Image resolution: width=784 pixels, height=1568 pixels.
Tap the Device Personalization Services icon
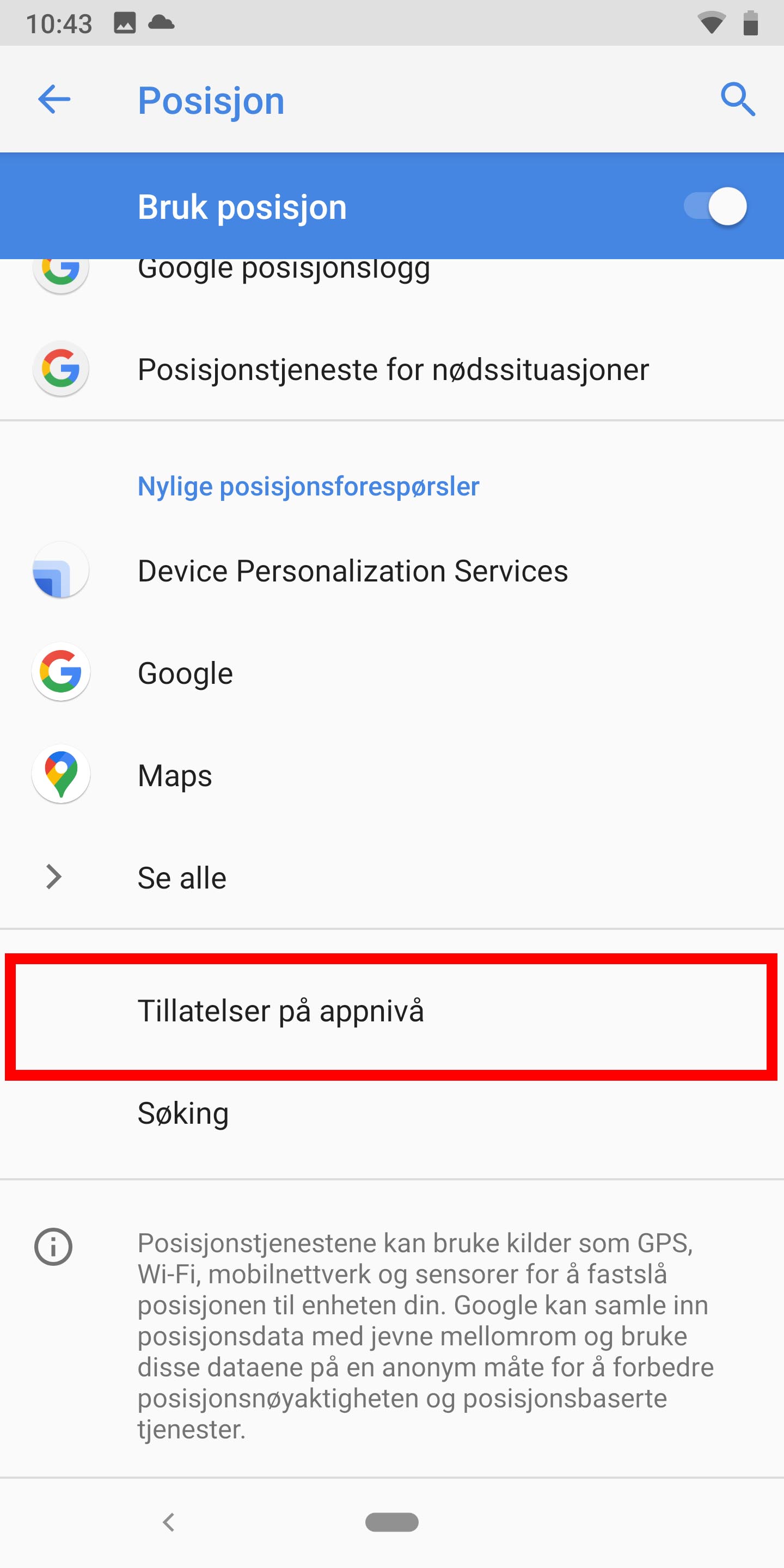tap(60, 569)
